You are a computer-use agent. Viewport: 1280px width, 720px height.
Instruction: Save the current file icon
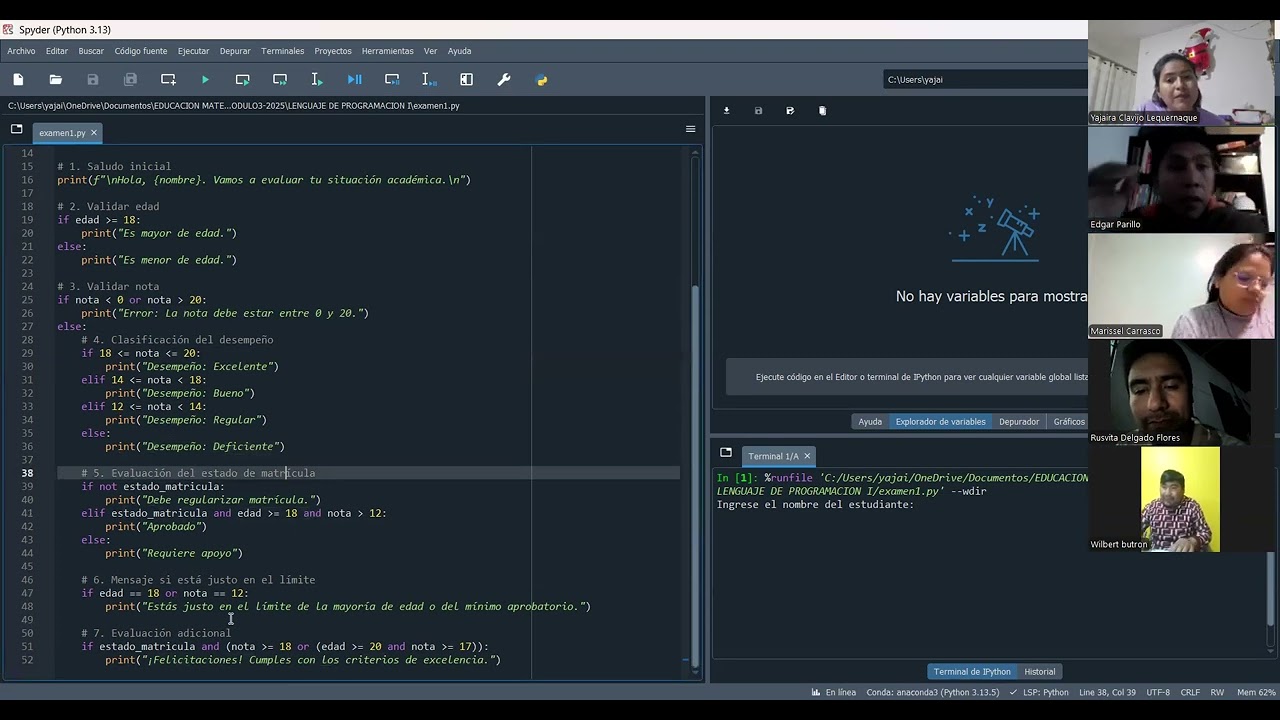click(93, 80)
